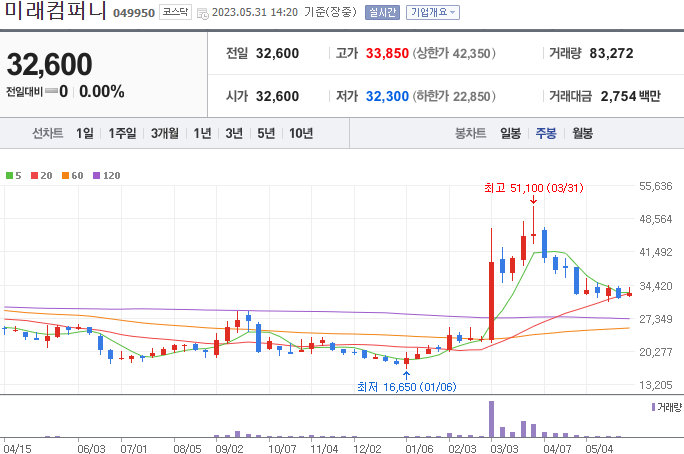
Task: Click the 최고 51,100 (03/31) peak label
Action: click(x=534, y=188)
